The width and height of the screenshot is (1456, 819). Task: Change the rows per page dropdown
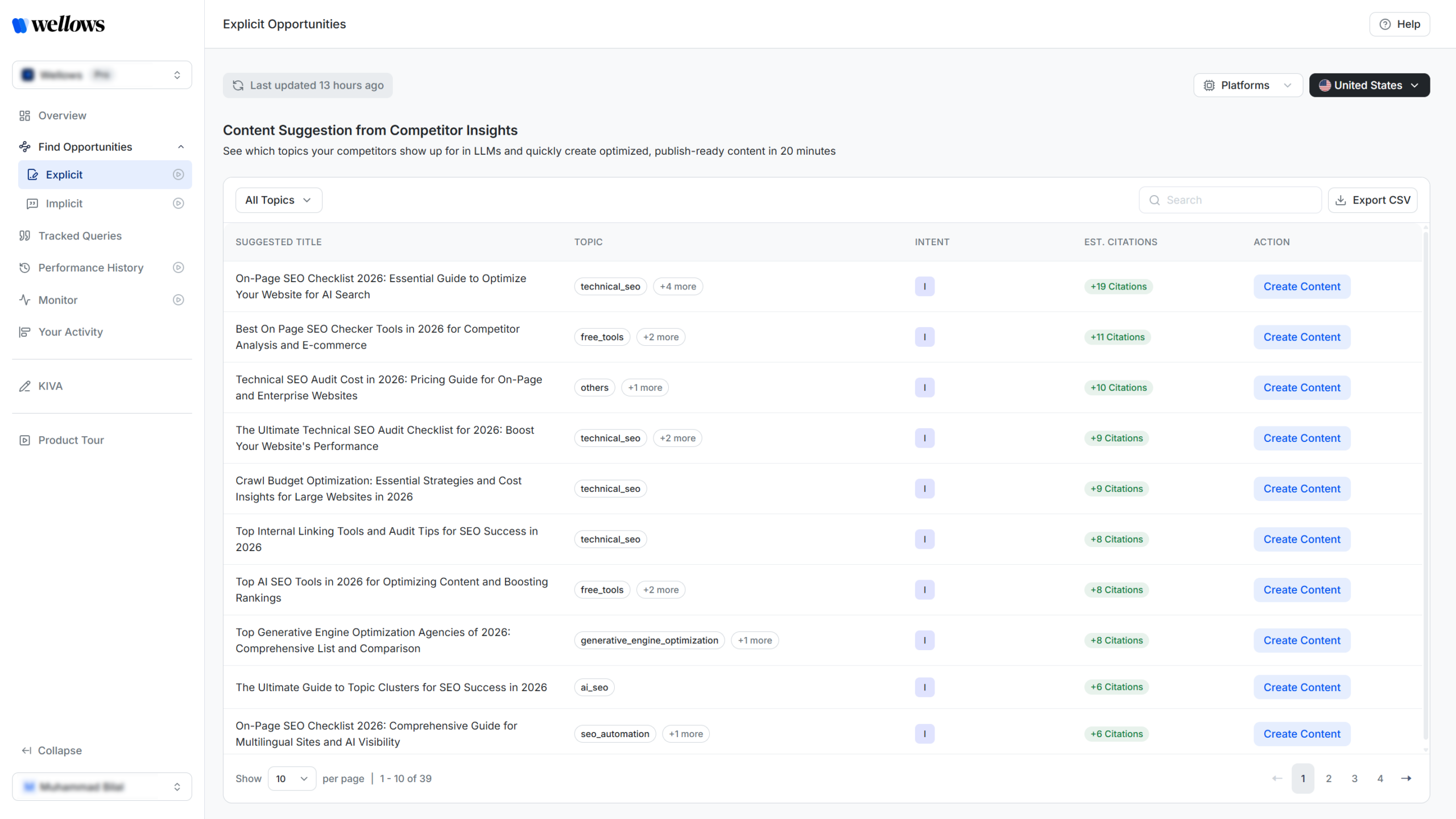click(291, 779)
